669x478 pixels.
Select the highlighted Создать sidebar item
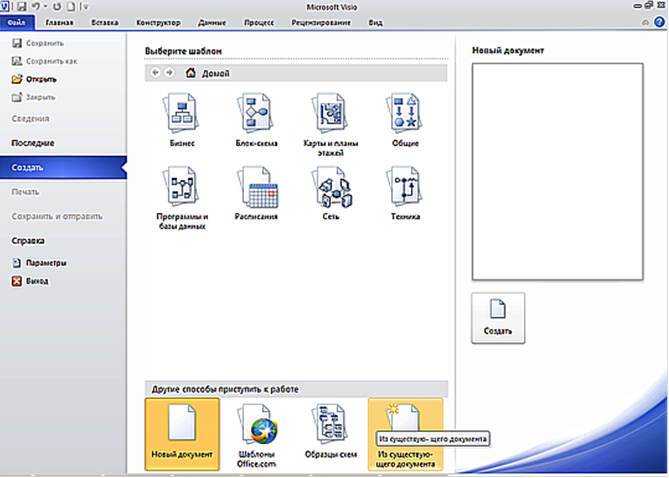pos(63,167)
